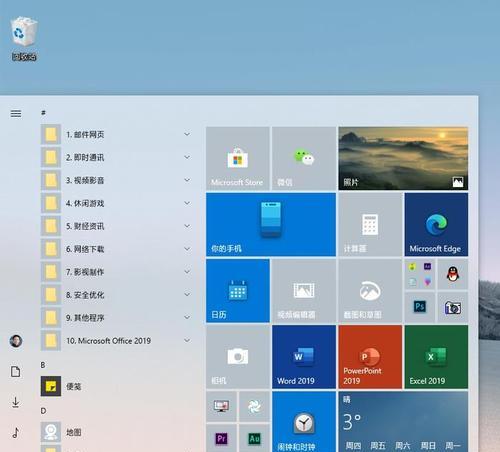Expand the 4. 休闲游戏 folder chevron
Viewport: 500px width, 452px height.
(x=187, y=203)
